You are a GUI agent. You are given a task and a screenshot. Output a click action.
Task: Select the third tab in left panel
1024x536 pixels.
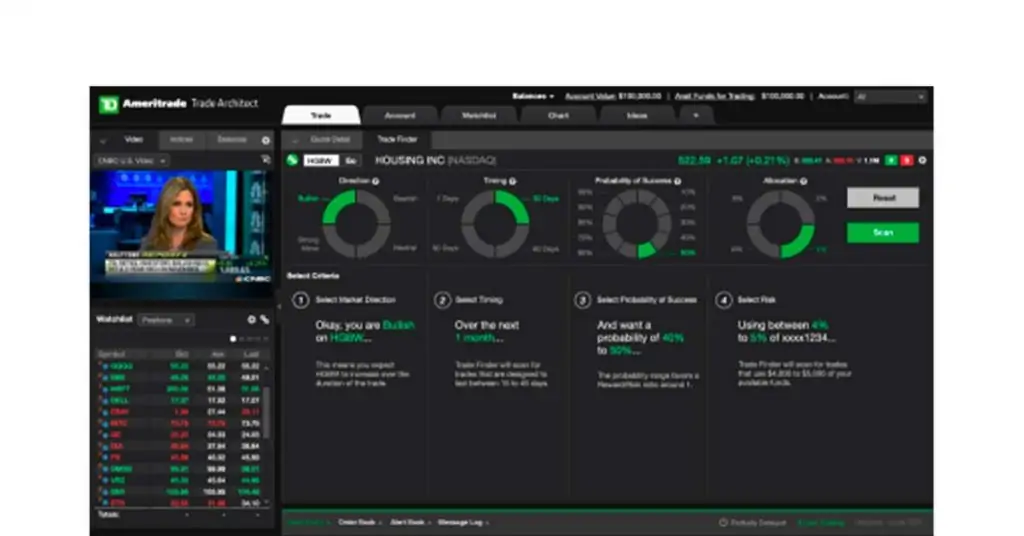(x=232, y=140)
